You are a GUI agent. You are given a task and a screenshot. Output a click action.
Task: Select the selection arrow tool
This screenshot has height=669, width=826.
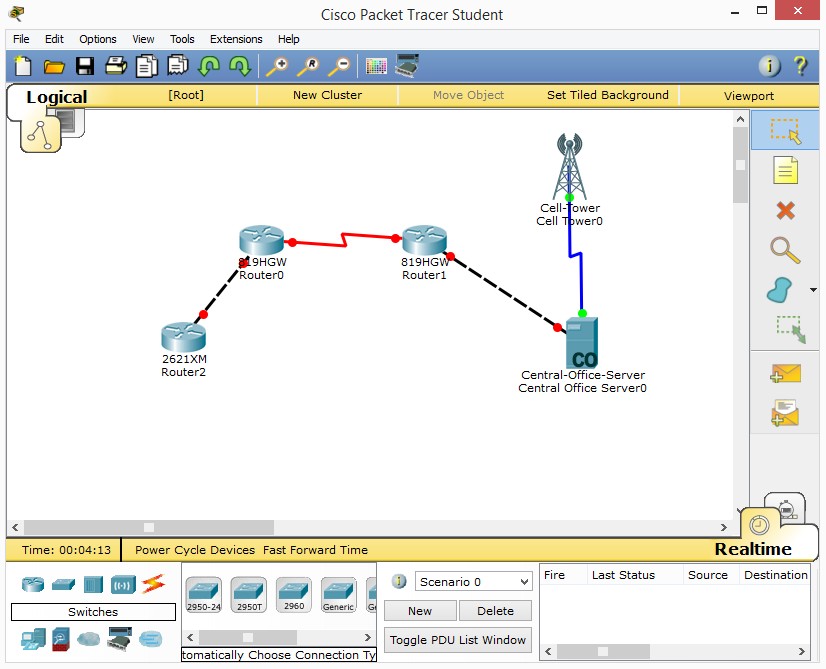click(785, 130)
